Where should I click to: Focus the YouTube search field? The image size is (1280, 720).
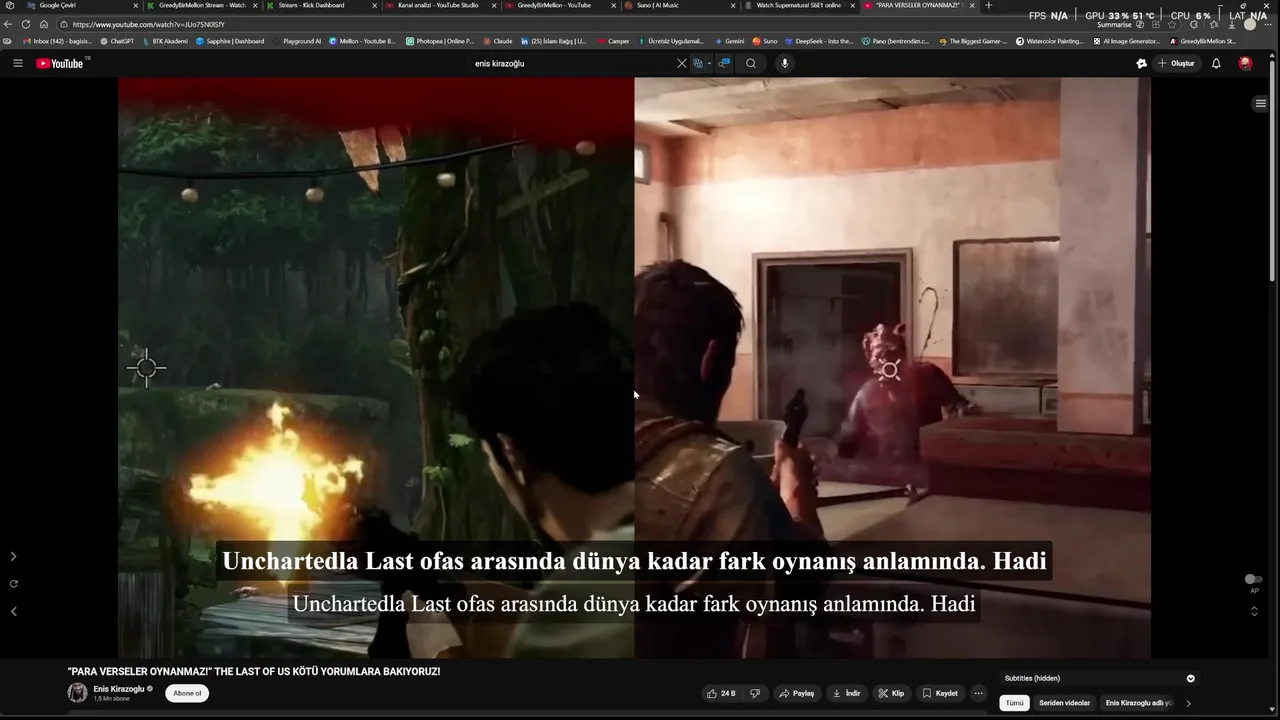click(x=570, y=63)
